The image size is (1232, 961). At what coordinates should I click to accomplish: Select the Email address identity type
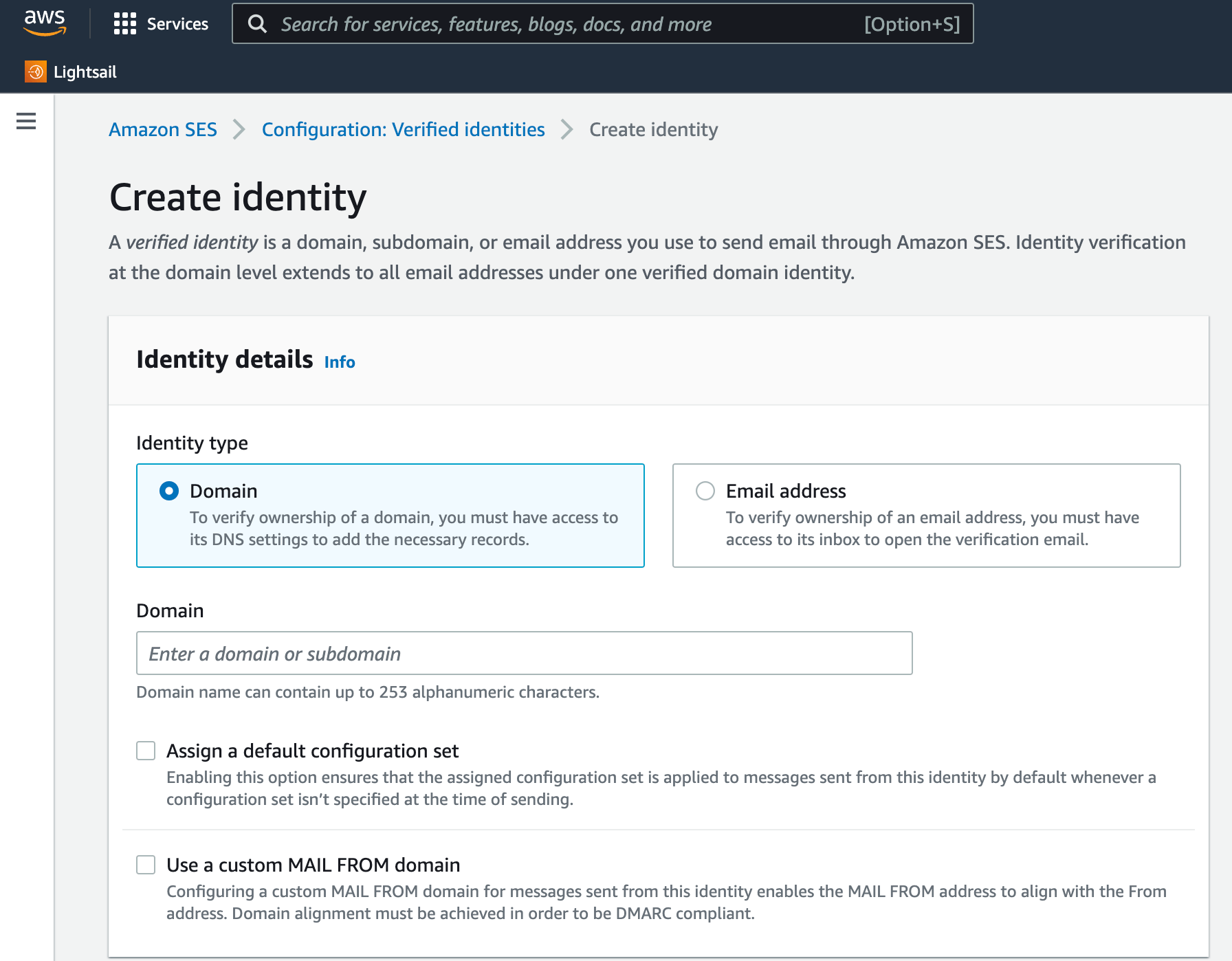click(x=704, y=491)
